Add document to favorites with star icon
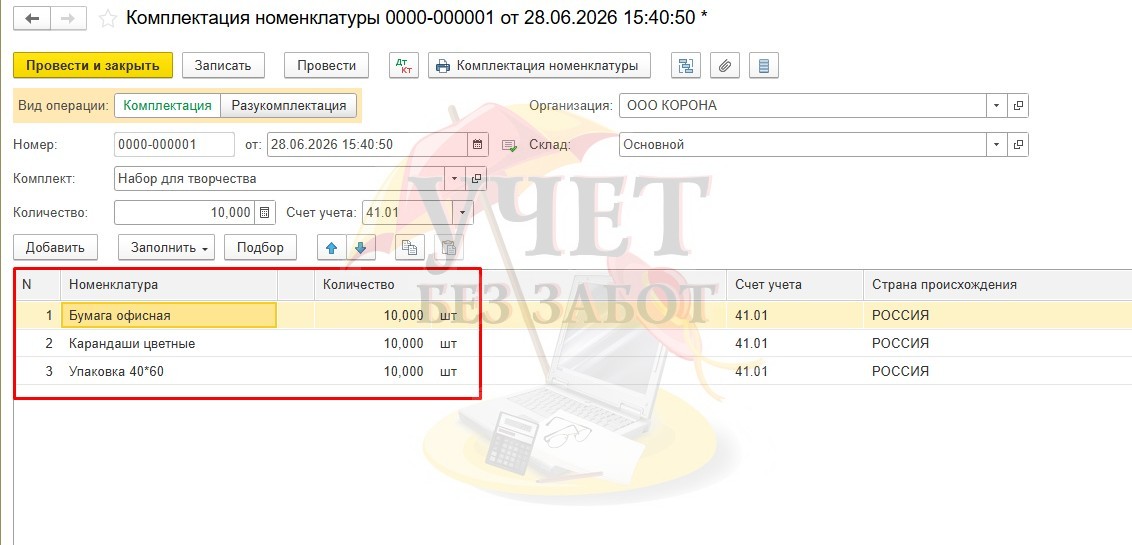The height and width of the screenshot is (545, 1132). point(108,19)
